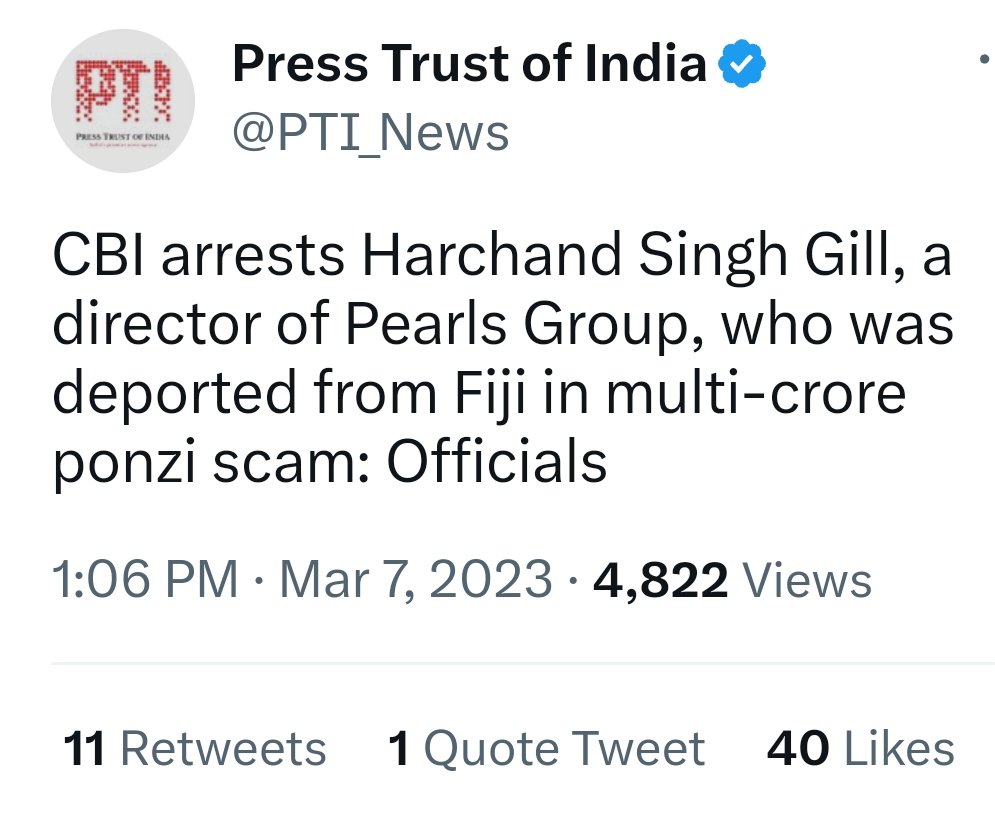Open the 1 Quote Tweet list
This screenshot has height=826, width=995.
(x=546, y=749)
